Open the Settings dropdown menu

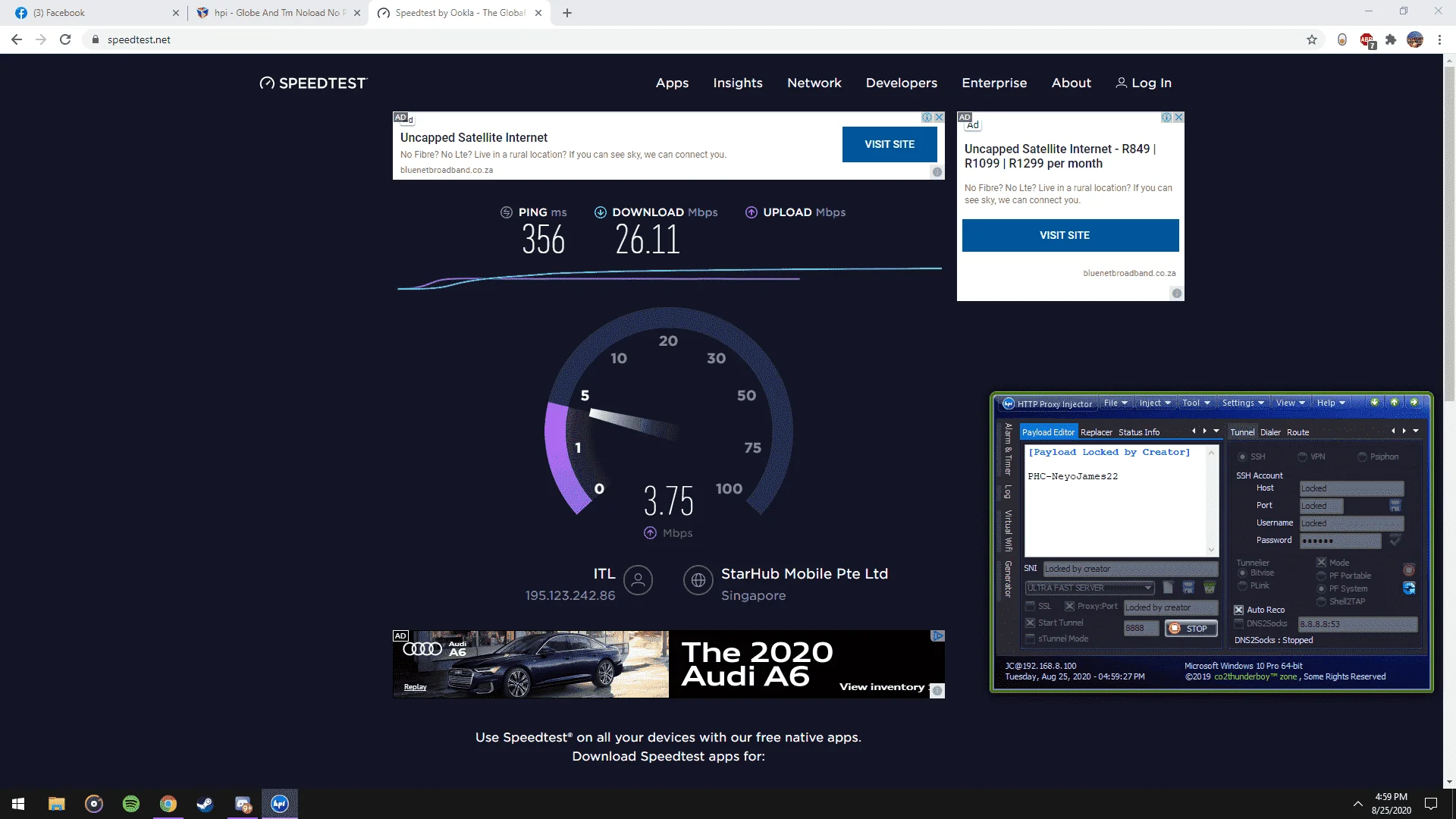(1243, 403)
